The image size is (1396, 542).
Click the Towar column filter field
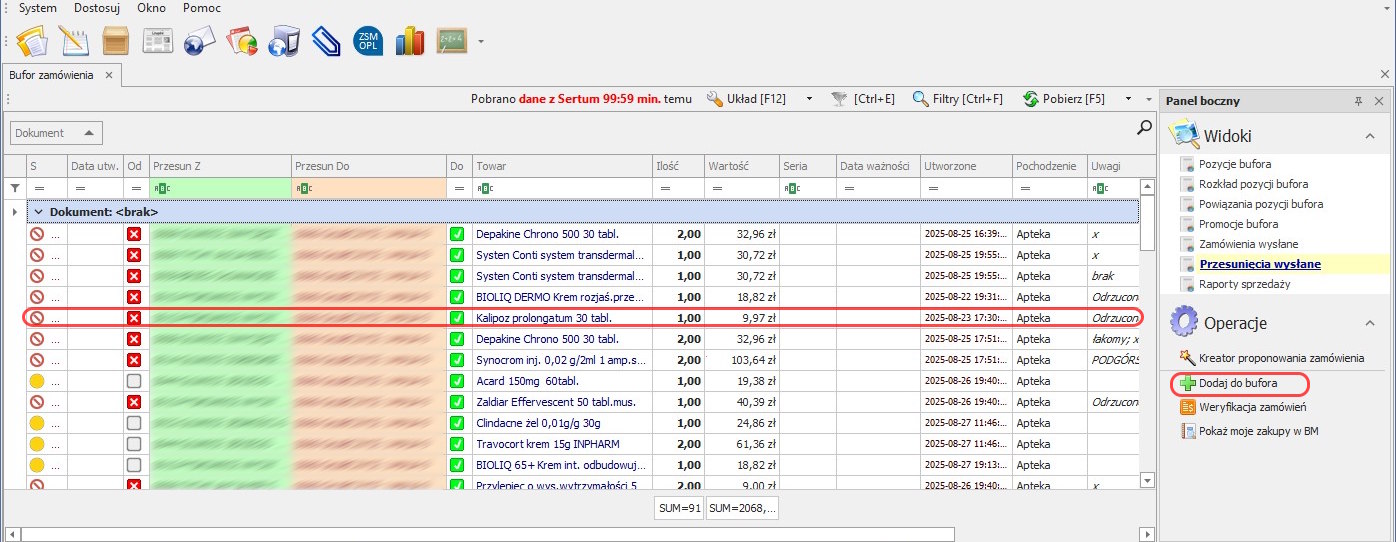tap(560, 187)
